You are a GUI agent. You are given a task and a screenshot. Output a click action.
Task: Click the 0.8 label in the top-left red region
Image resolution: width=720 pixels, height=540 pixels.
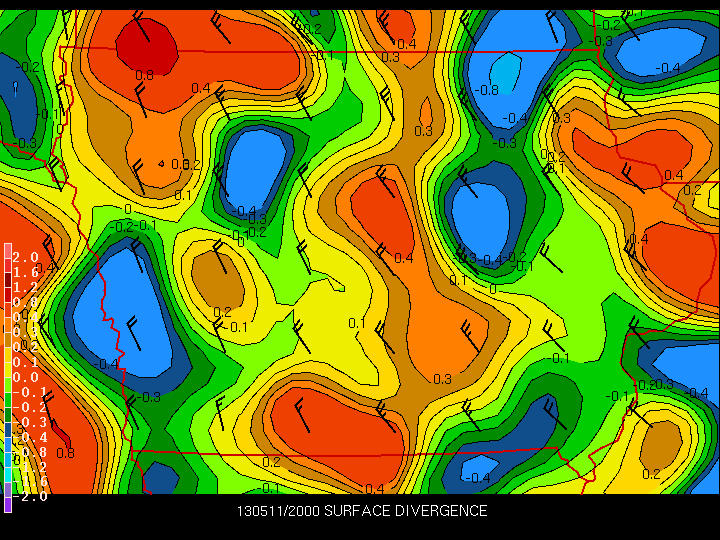pyautogui.click(x=144, y=75)
